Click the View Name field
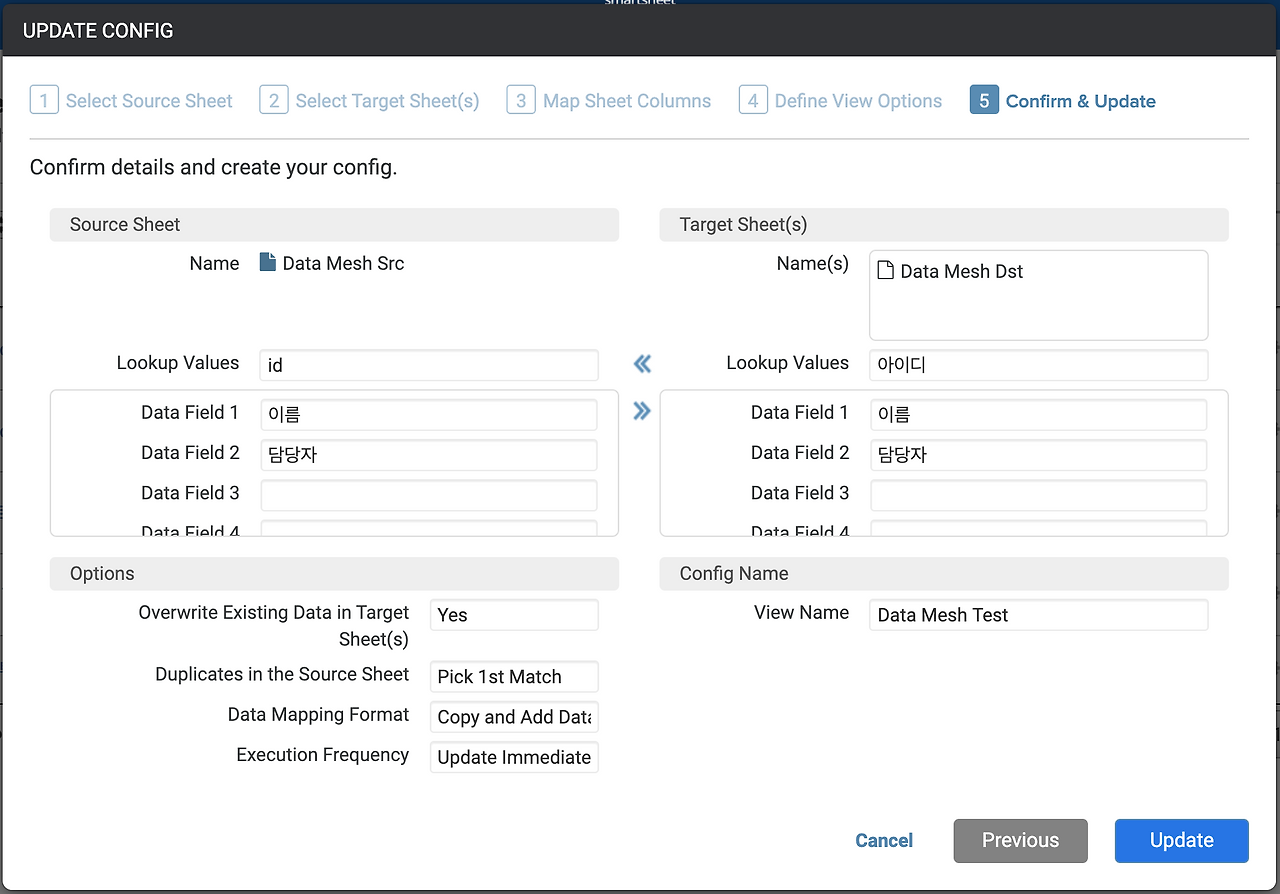The image size is (1280, 894). point(1038,615)
